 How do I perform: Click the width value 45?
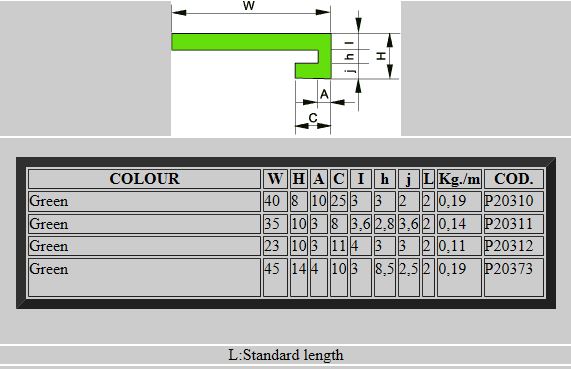point(272,269)
